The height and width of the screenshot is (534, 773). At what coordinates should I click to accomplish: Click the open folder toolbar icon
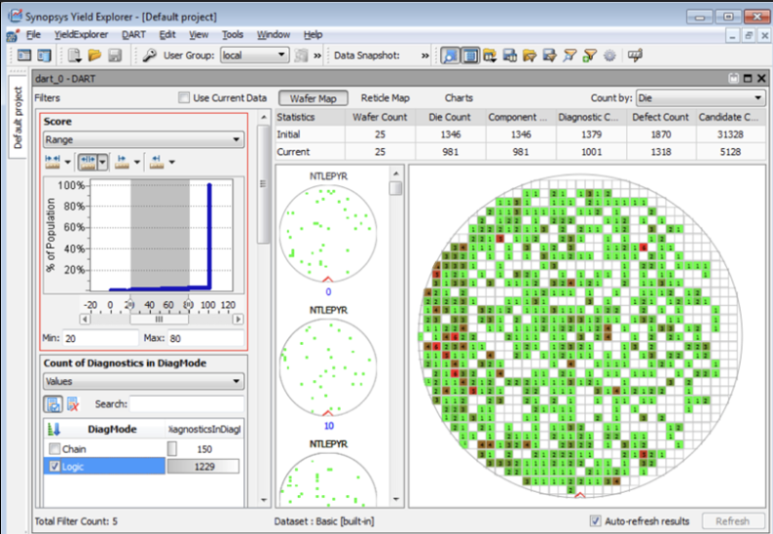click(x=95, y=55)
